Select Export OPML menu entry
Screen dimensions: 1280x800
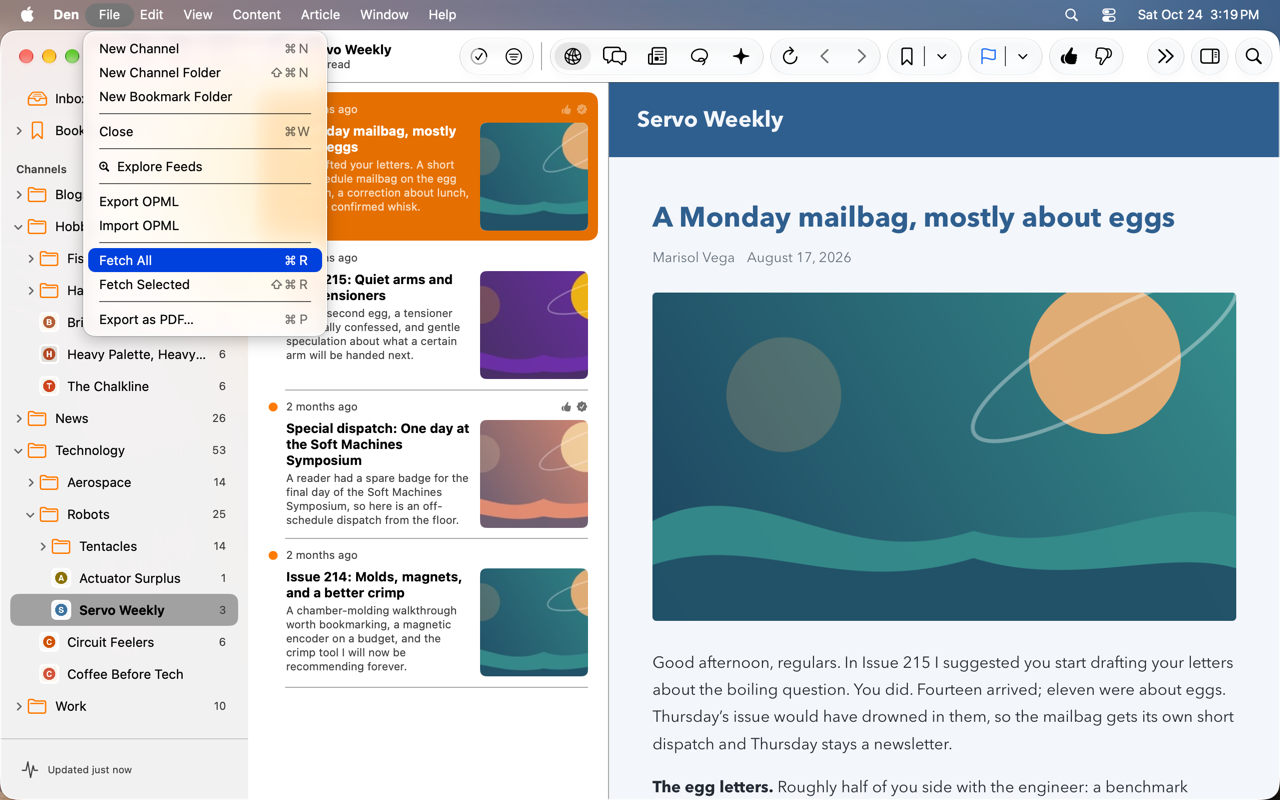click(204, 201)
